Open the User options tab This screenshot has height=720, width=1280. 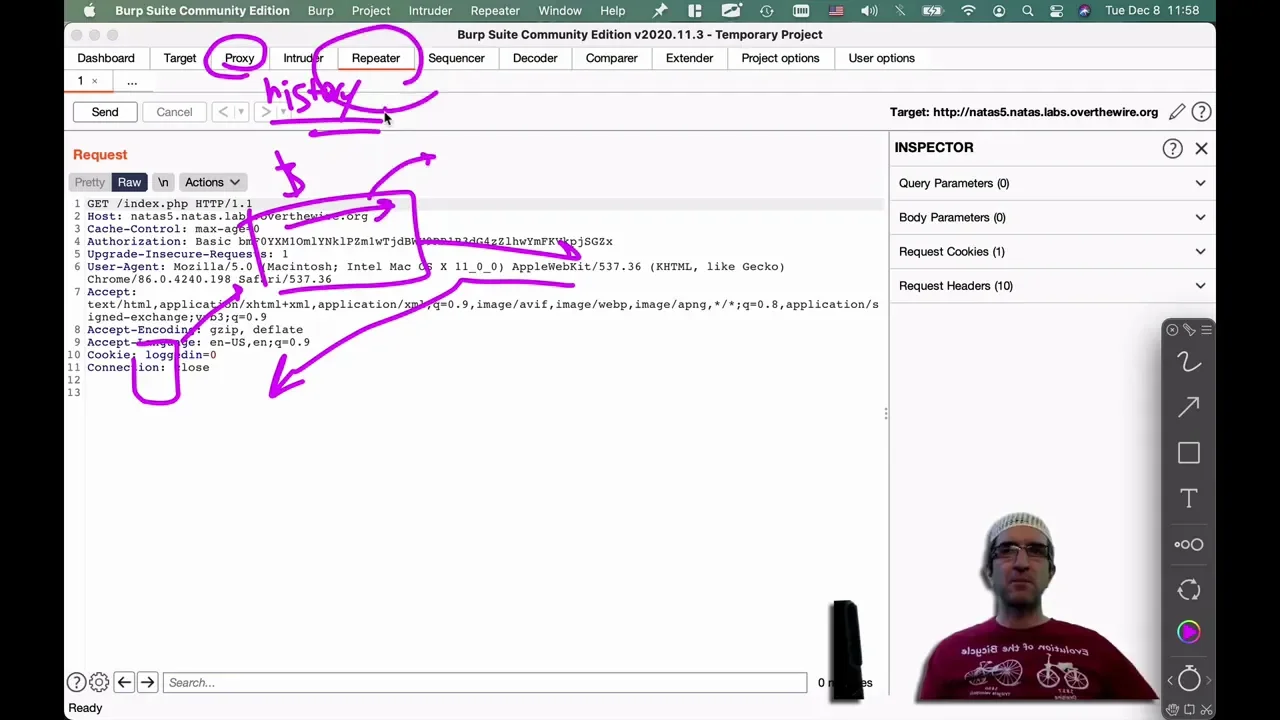coord(881,58)
